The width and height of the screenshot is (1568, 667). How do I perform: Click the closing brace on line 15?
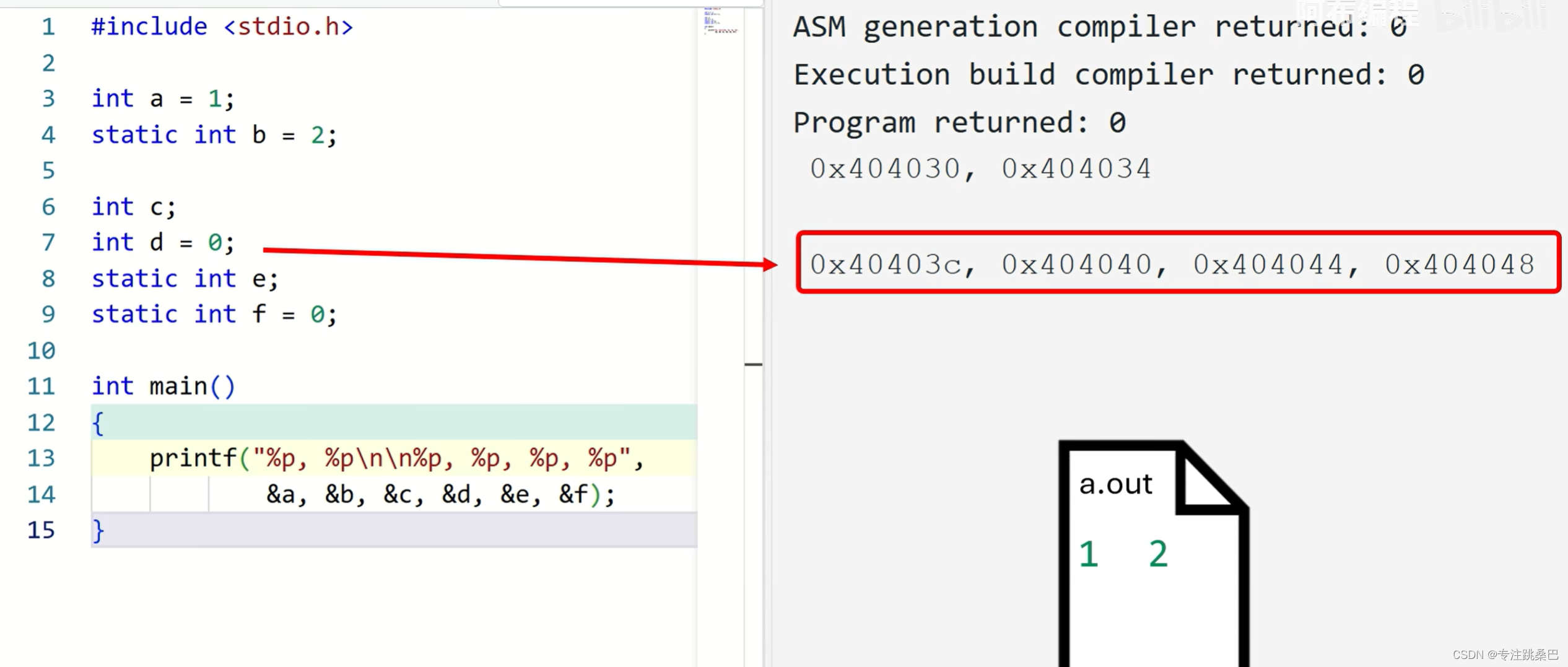pos(98,531)
